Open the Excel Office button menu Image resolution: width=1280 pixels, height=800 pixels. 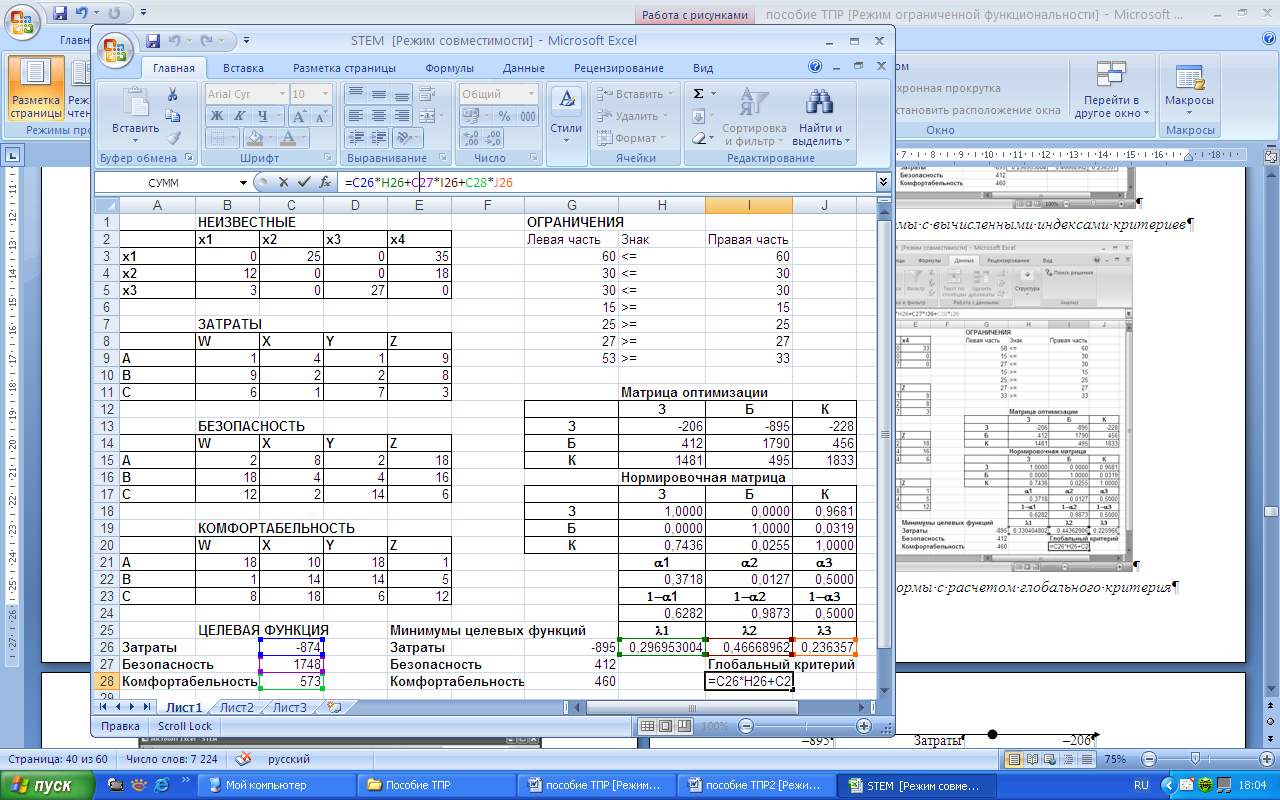pos(117,50)
